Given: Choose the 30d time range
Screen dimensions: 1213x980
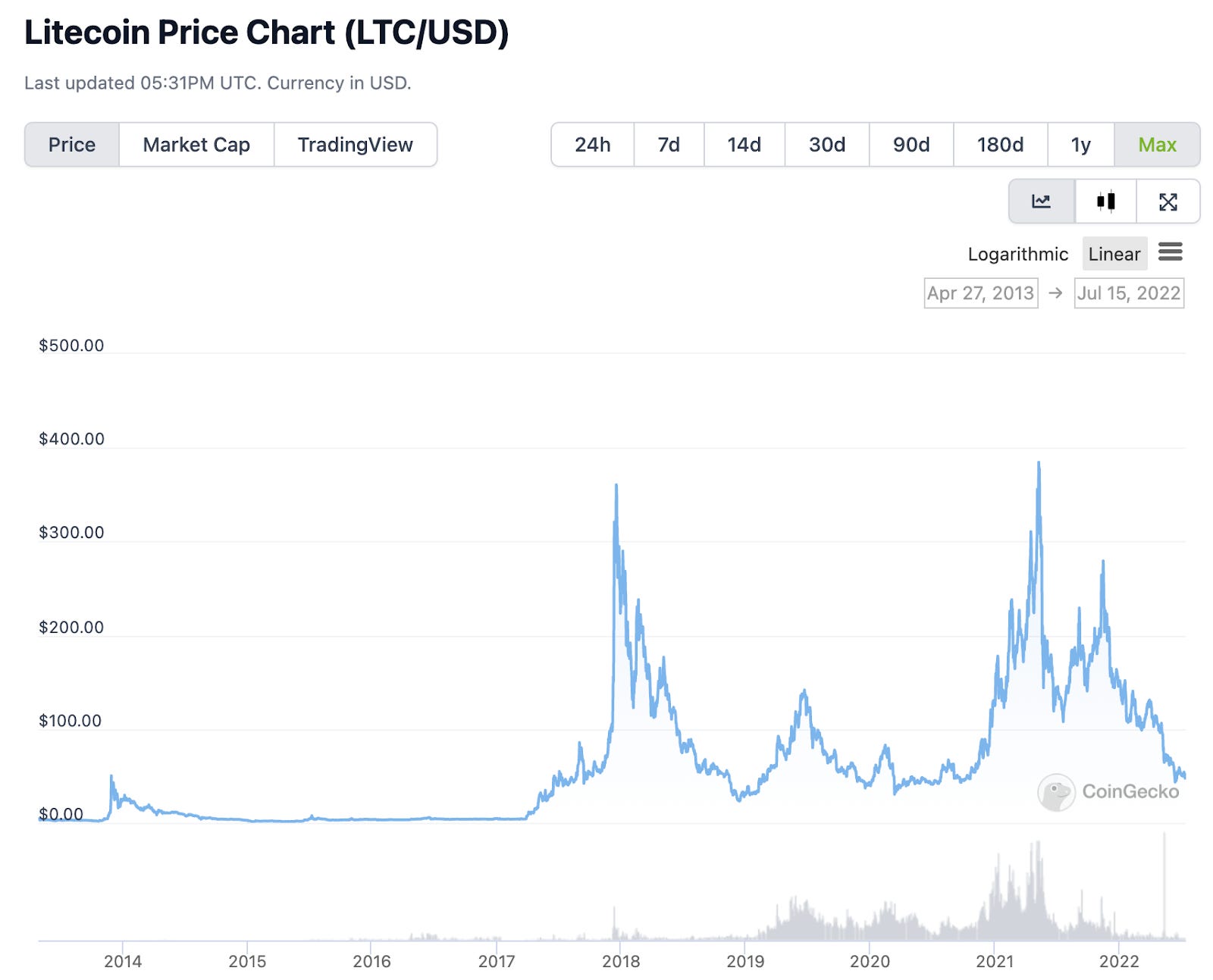Looking at the screenshot, I should (x=826, y=144).
